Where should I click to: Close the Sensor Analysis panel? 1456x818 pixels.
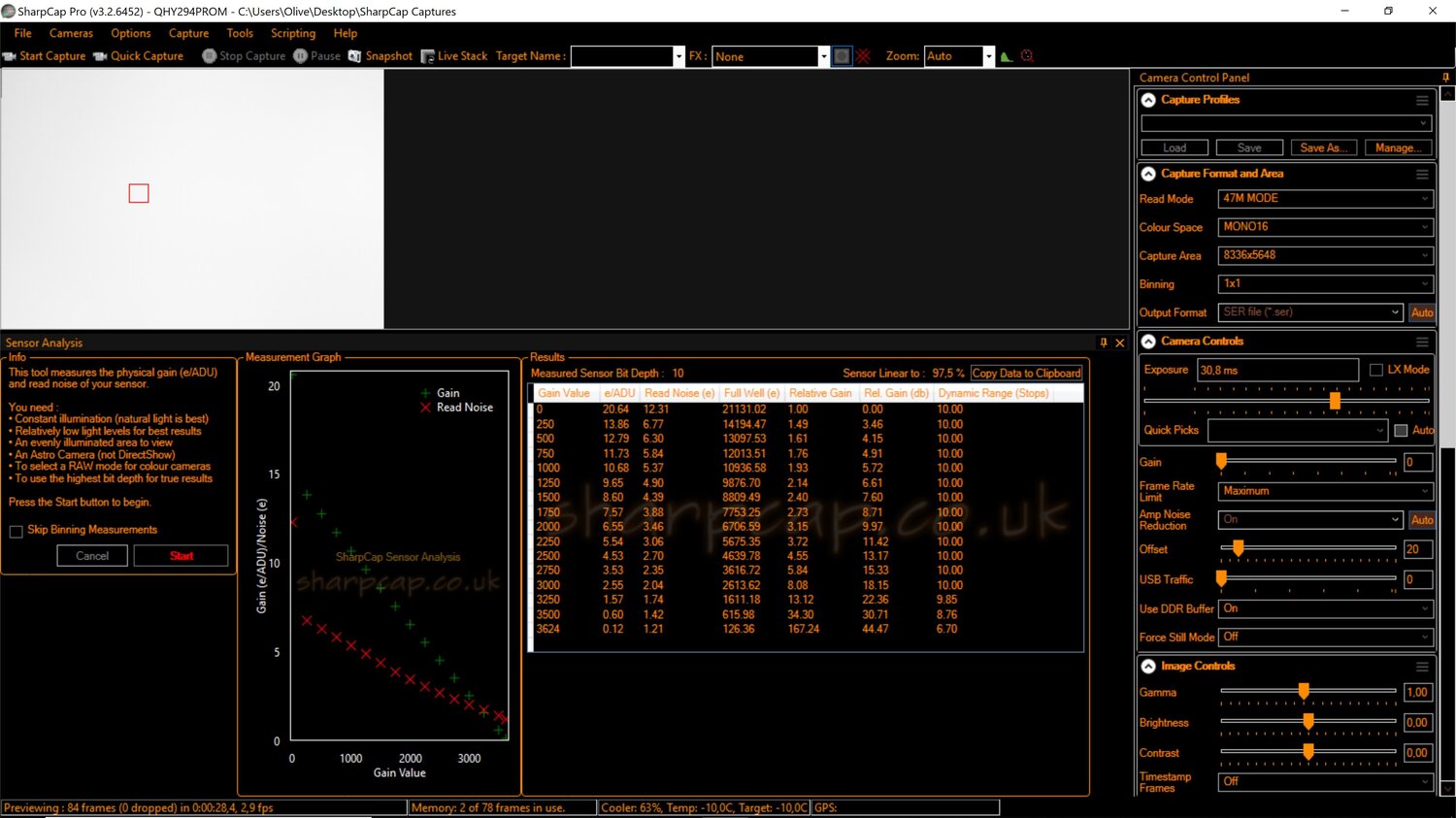pos(1120,343)
